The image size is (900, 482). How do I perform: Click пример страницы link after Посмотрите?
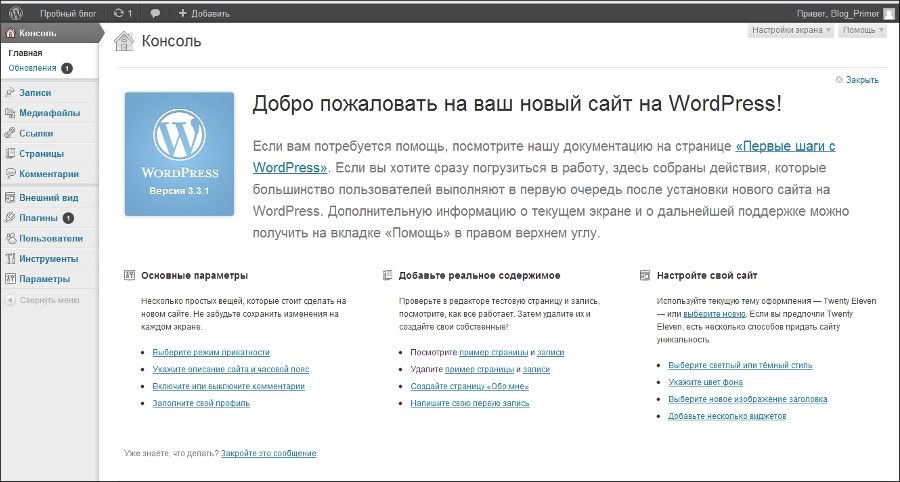494,352
